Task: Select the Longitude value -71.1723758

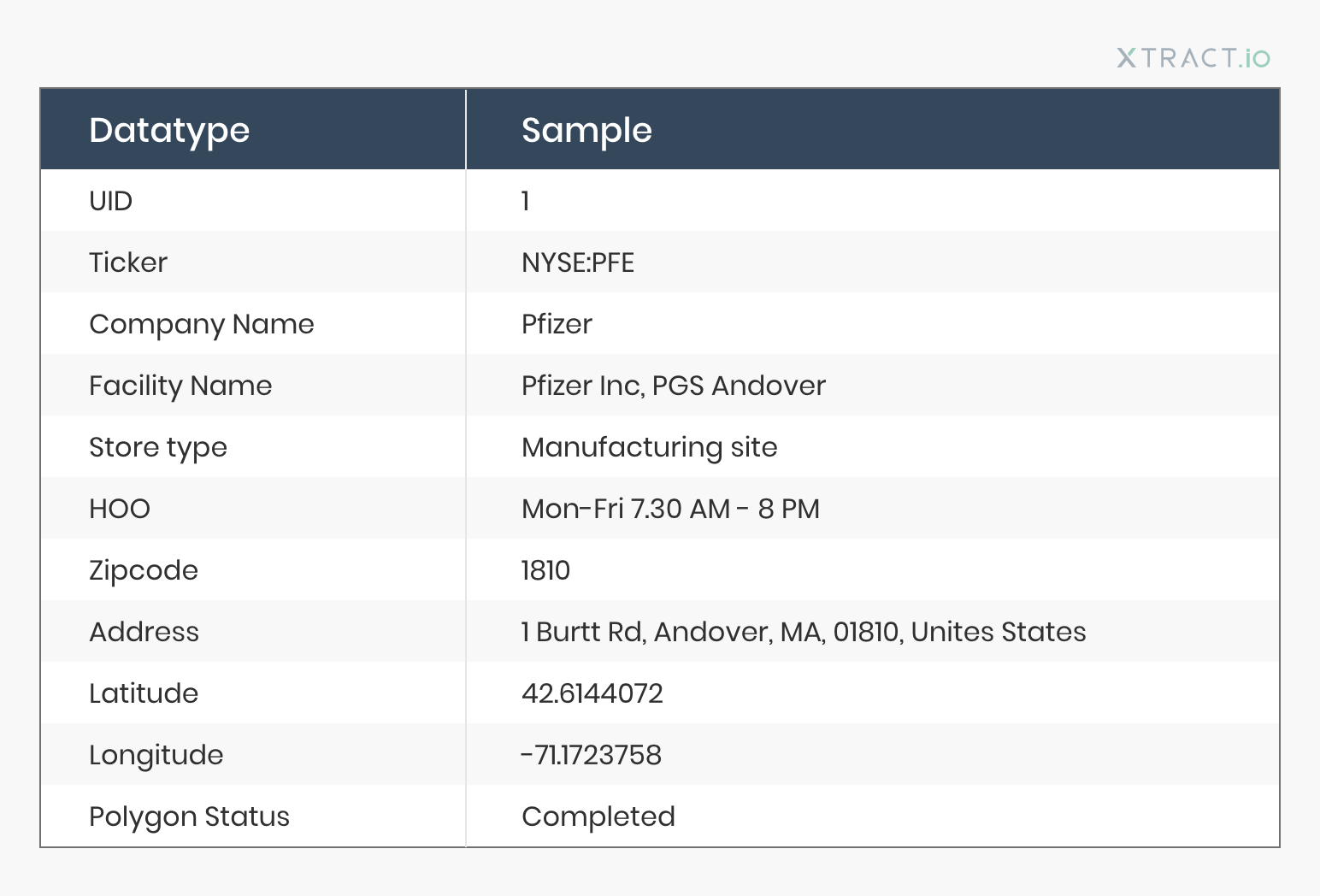Action: [x=592, y=755]
